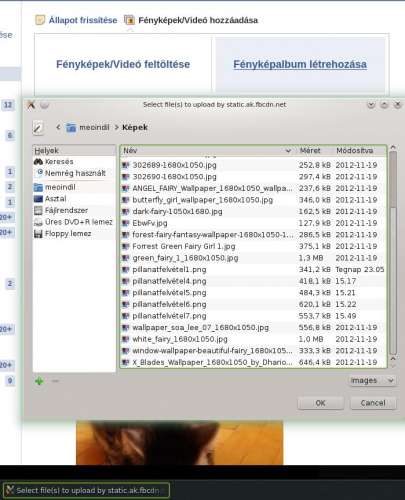
Task: Click the Fájlrendszer drive icon
Action: (38, 210)
